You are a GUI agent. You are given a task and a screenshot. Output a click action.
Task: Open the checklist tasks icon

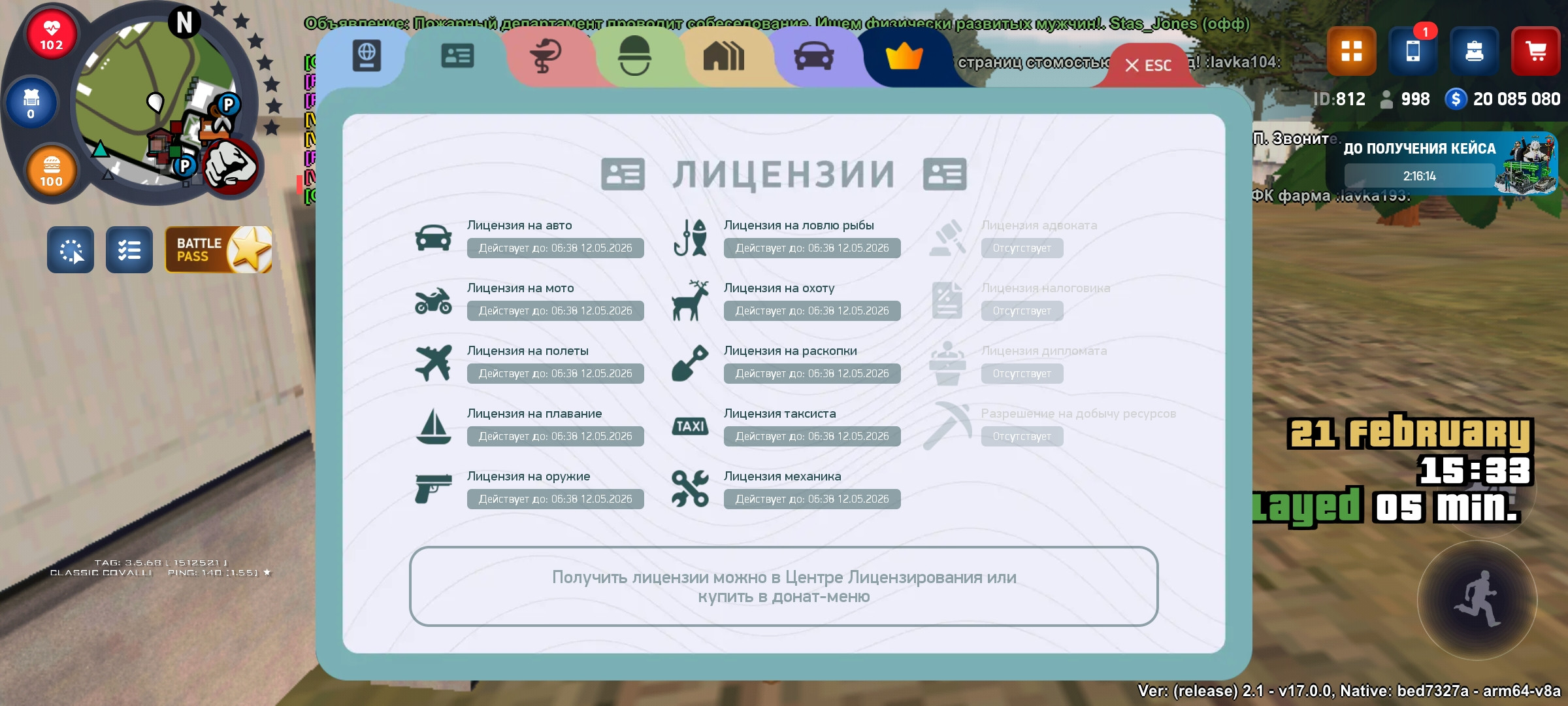(129, 250)
